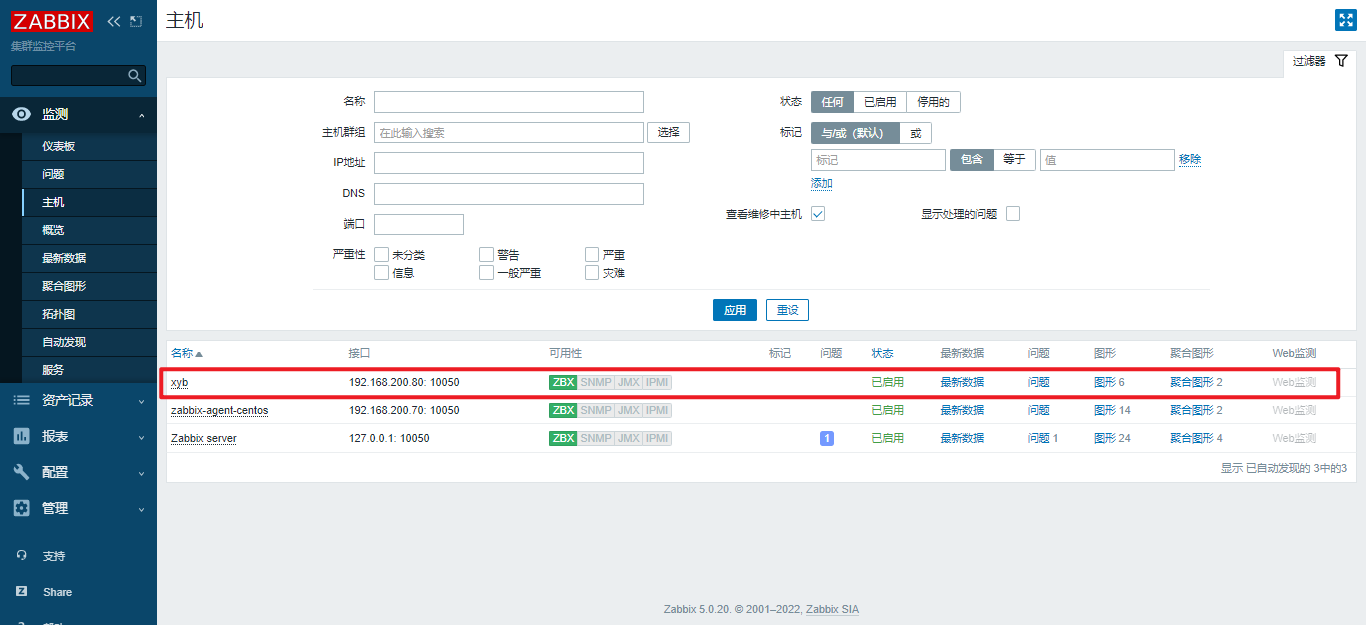Viewport: 1366px width, 625px height.
Task: Click ZBX badge for zabbix-agent-centos
Action: click(x=563, y=410)
